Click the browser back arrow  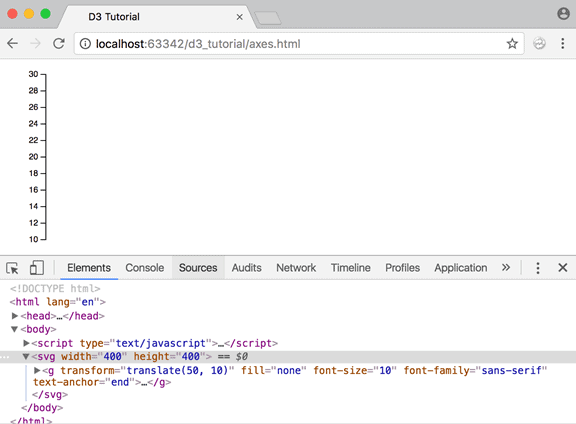coord(12,43)
